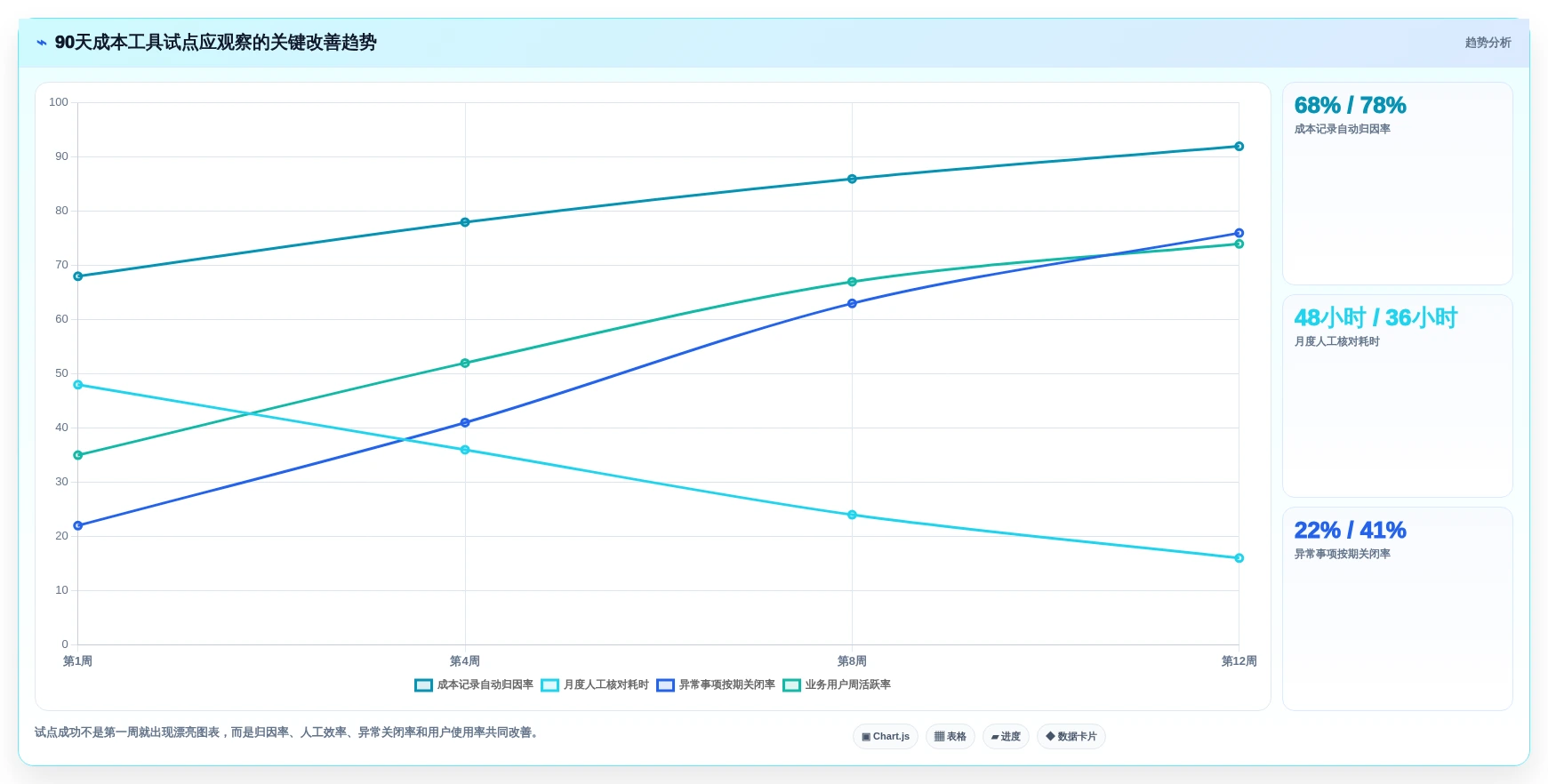
Task: Open the 22% / 41% metric card
Action: point(1398,609)
